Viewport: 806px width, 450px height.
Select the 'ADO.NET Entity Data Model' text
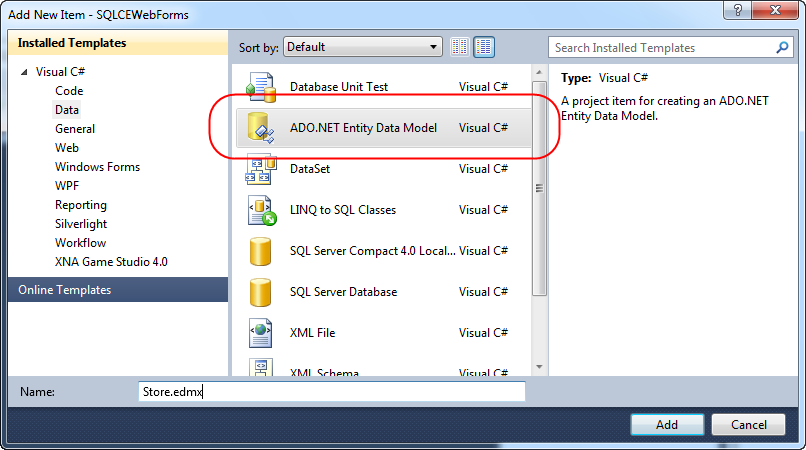[x=363, y=128]
